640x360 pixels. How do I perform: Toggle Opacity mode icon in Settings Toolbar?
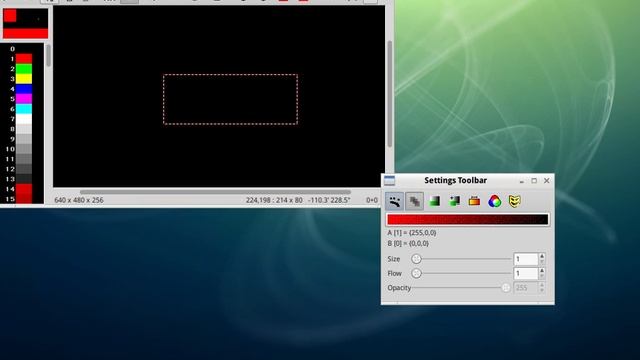click(x=414, y=201)
